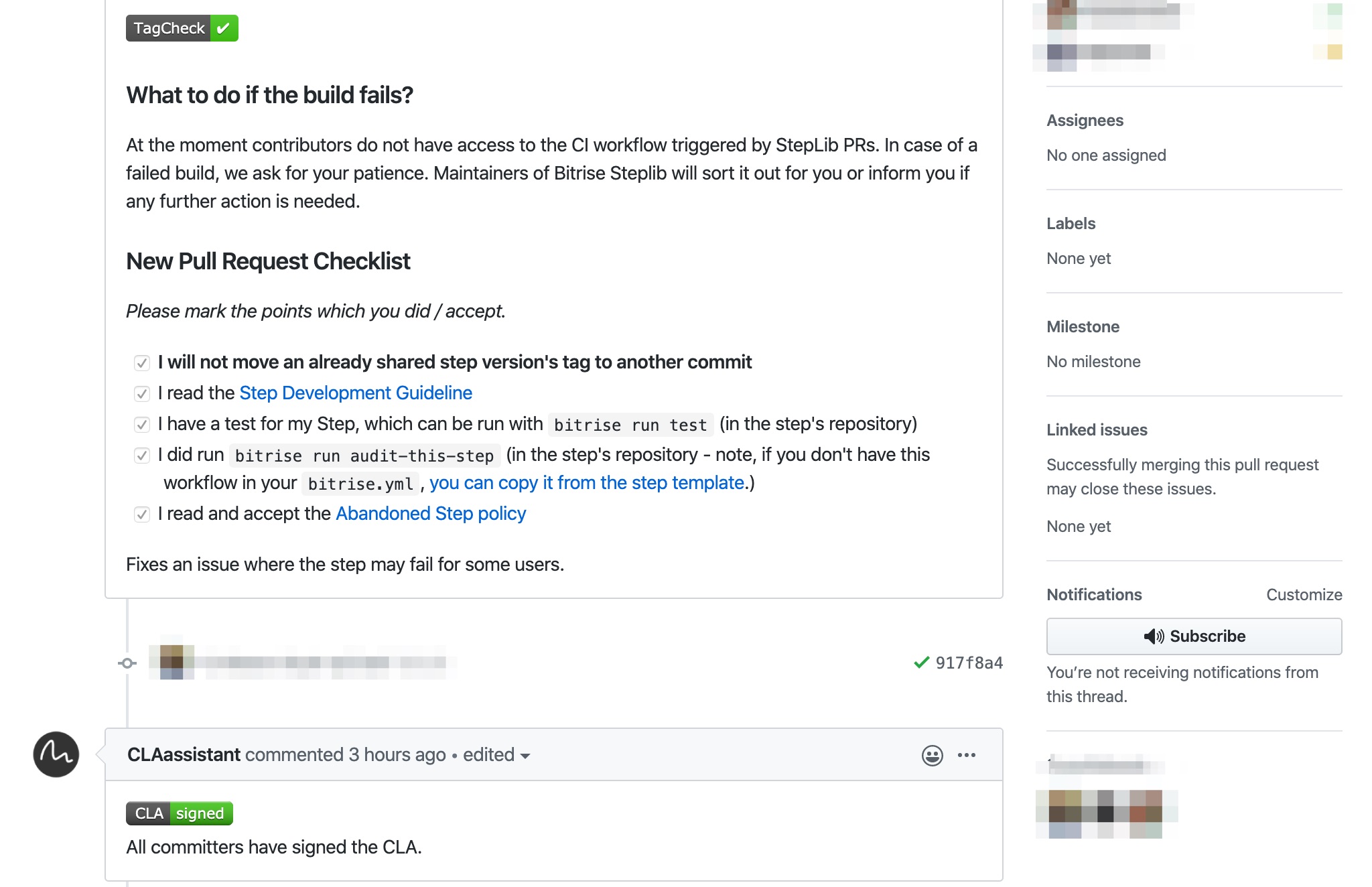Open the Assignees section
This screenshot has width=1372, height=887.
click(1085, 121)
